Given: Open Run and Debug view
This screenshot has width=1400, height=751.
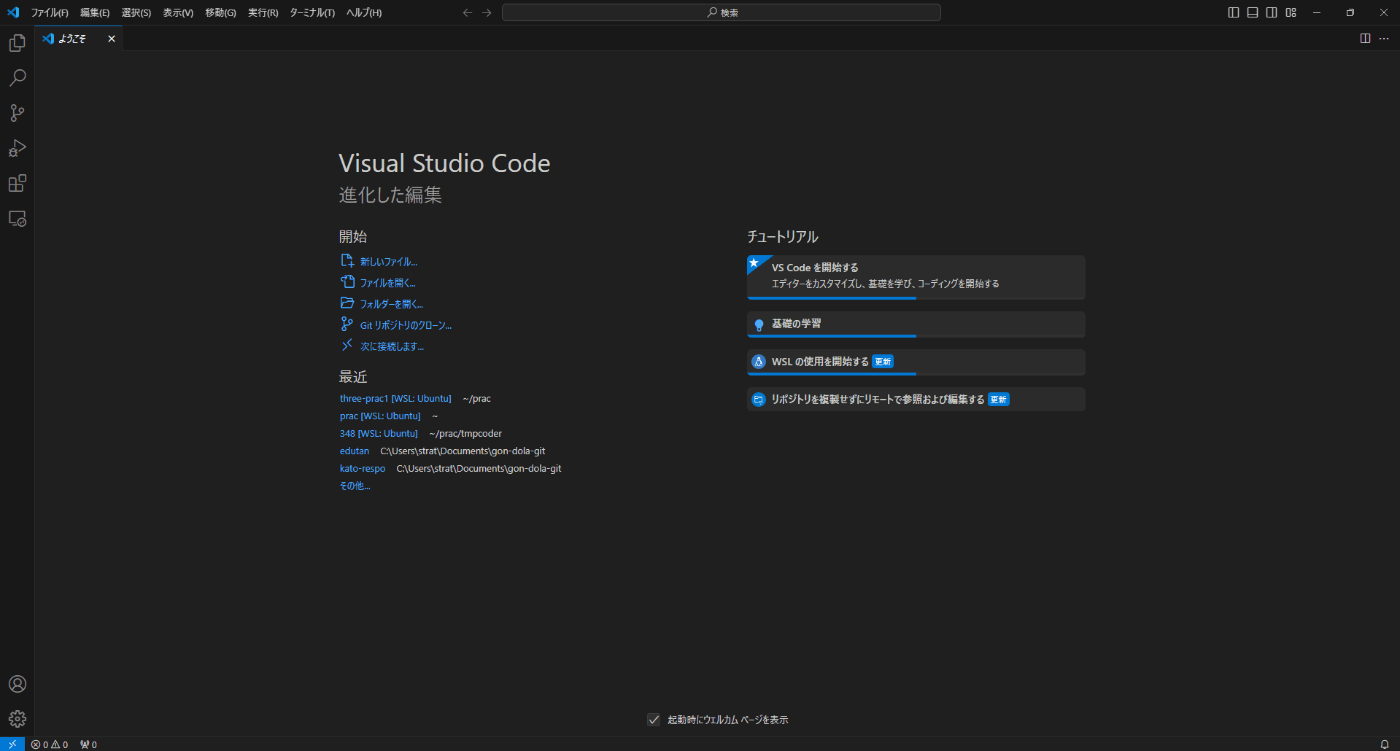Looking at the screenshot, I should tap(17, 148).
